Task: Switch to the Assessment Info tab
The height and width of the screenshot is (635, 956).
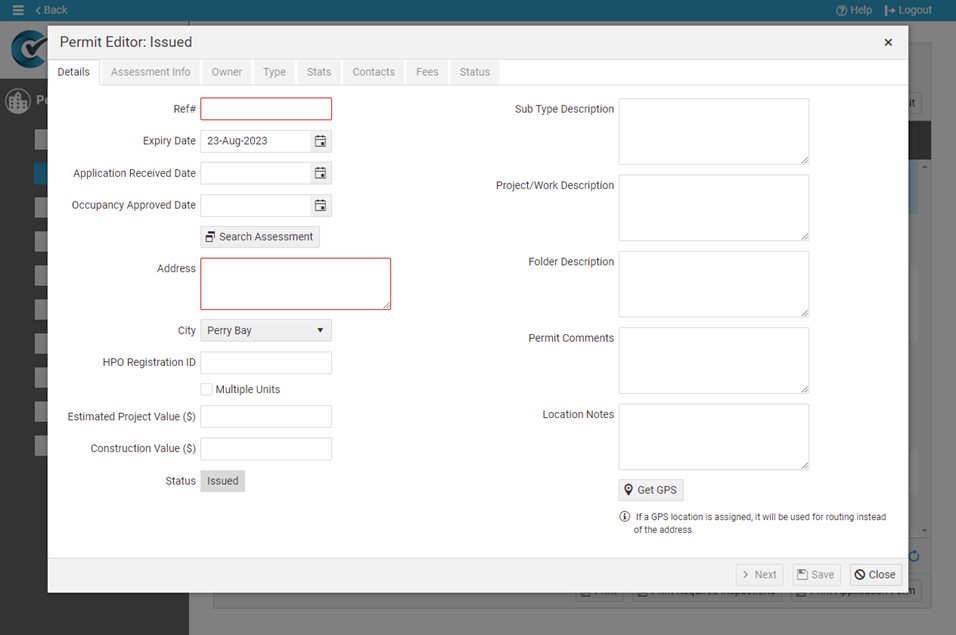Action: (x=150, y=72)
